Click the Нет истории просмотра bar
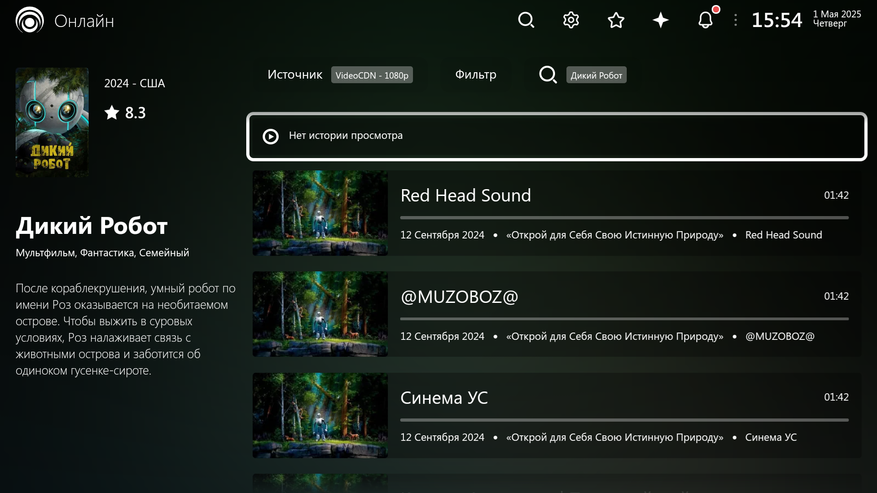The width and height of the screenshot is (877, 493). 556,136
